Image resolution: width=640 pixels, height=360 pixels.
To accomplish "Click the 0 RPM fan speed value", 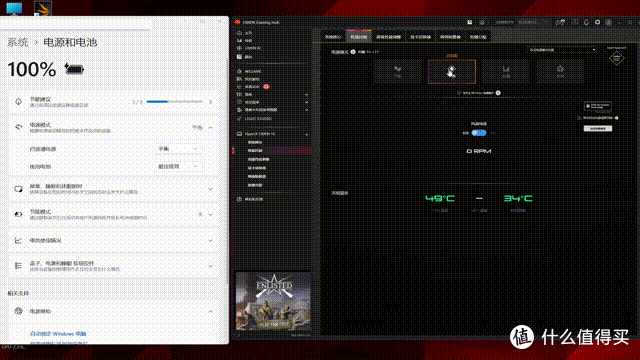I will coord(479,151).
